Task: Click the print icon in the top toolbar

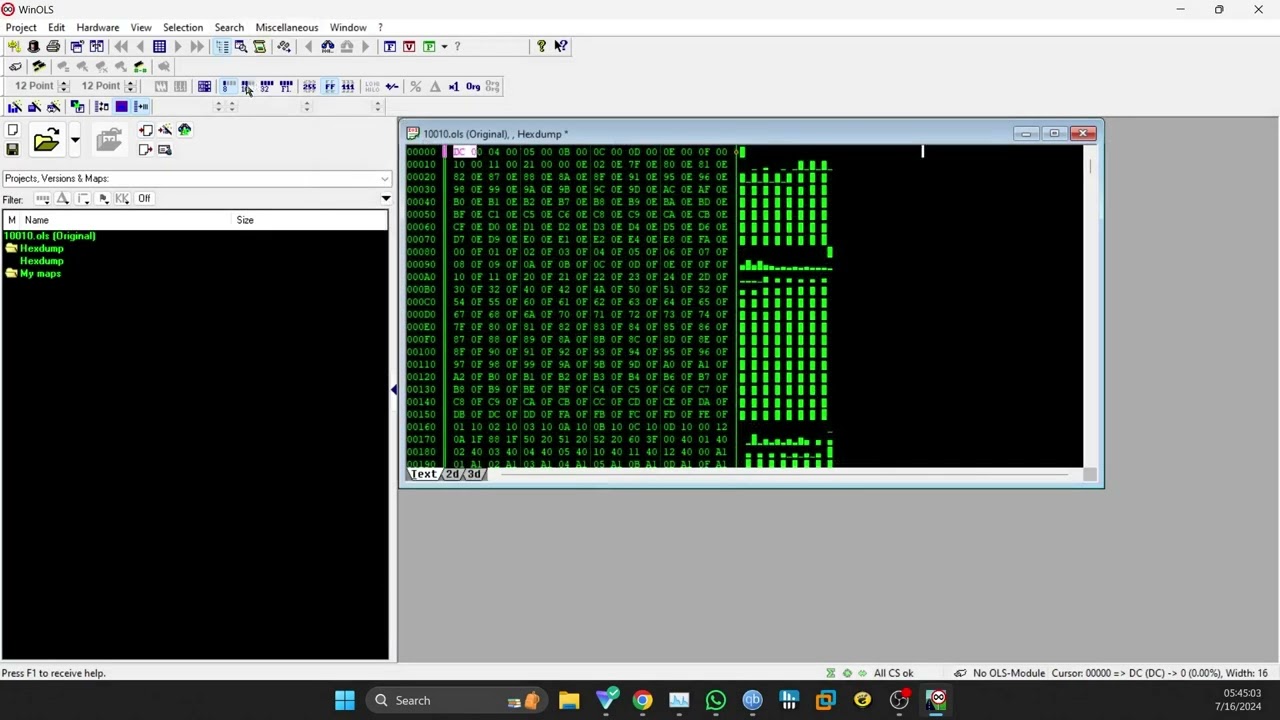Action: [53, 46]
